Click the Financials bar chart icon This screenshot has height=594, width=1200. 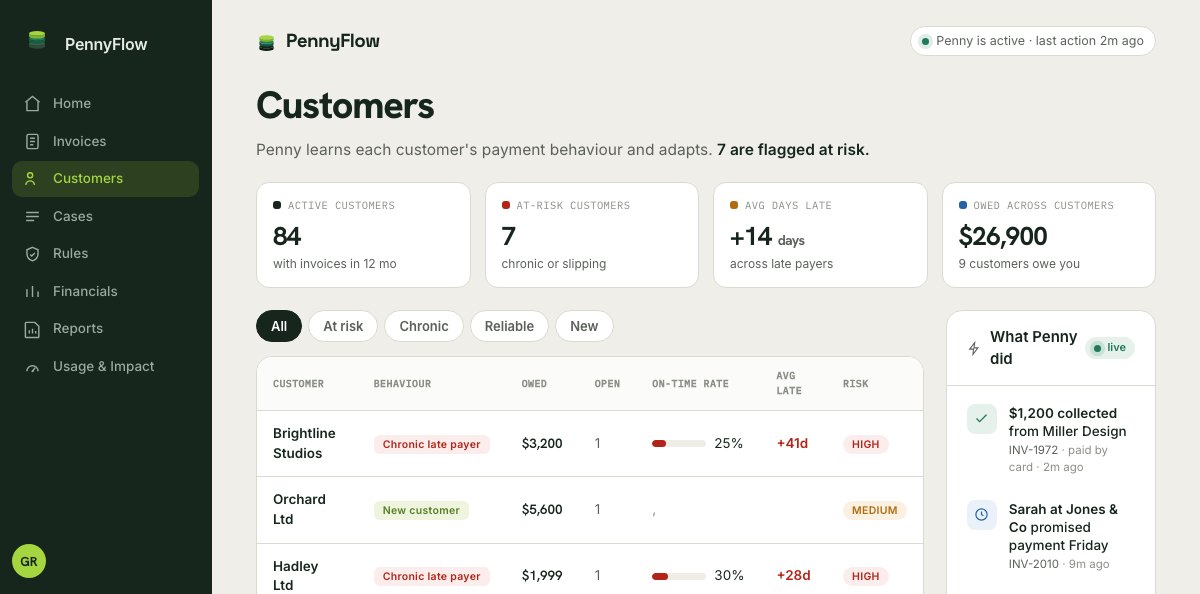pos(32,291)
